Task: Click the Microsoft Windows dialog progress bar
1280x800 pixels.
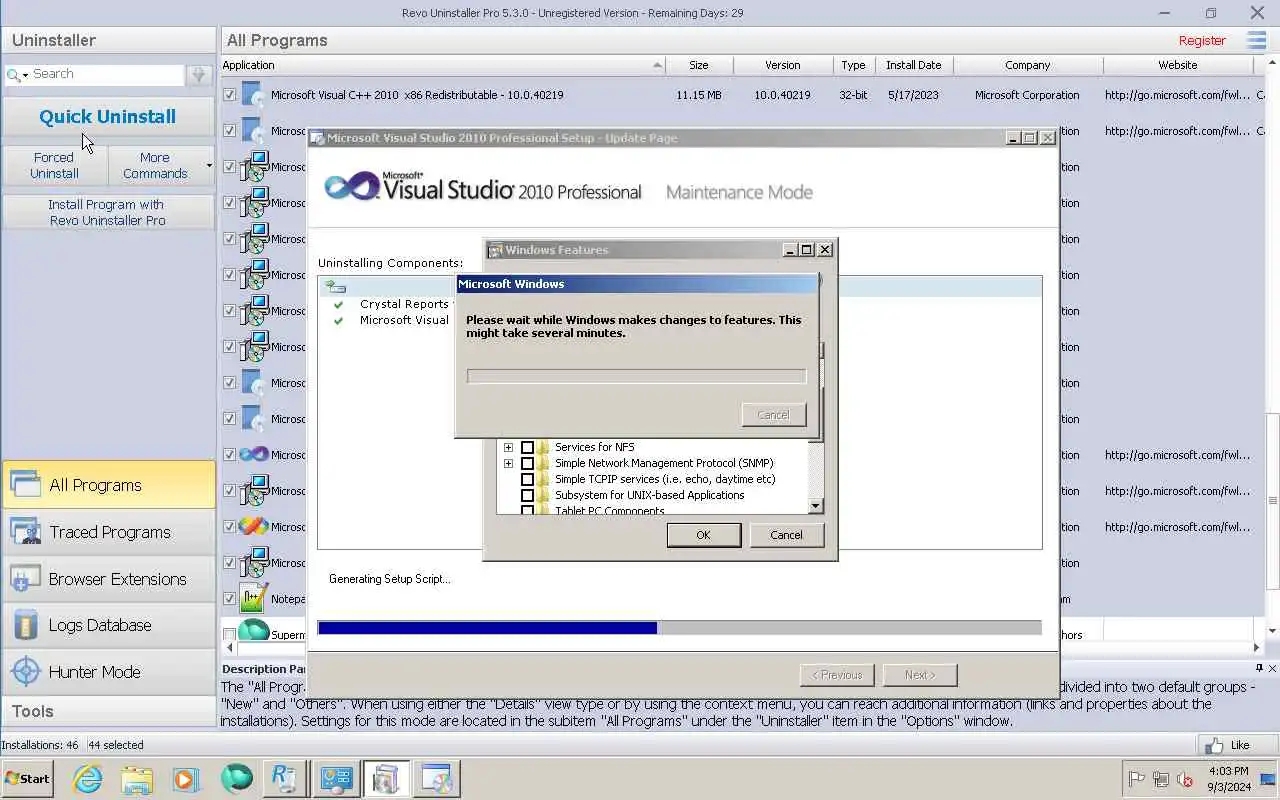Action: pyautogui.click(x=636, y=376)
